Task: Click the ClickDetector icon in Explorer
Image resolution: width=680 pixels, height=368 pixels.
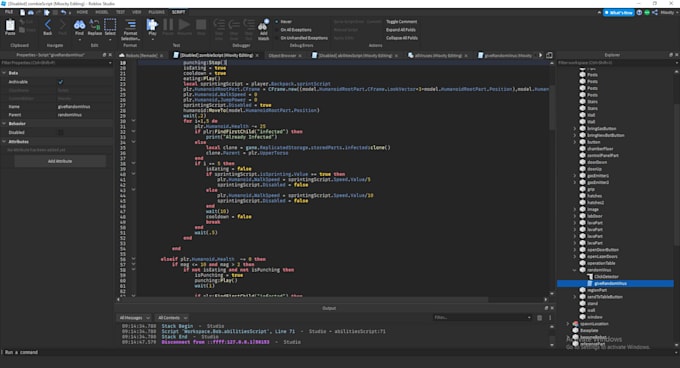Action: (590, 277)
